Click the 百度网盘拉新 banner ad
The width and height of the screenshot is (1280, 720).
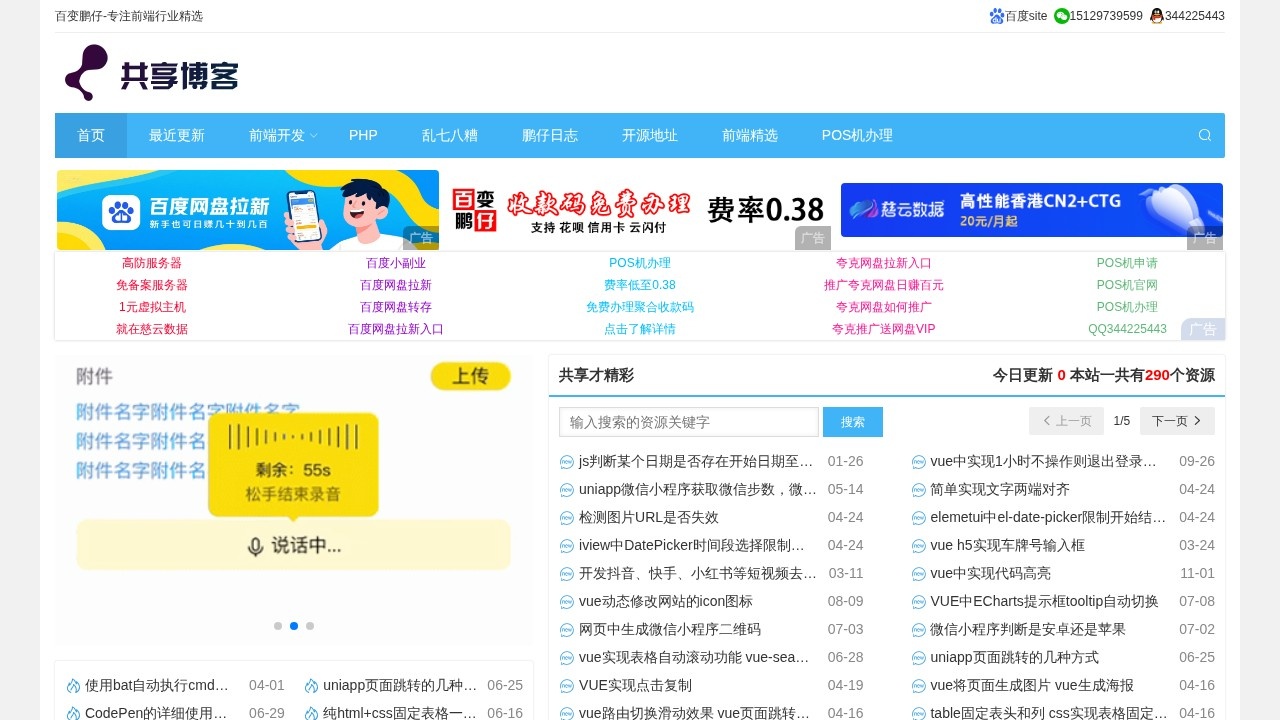point(248,210)
